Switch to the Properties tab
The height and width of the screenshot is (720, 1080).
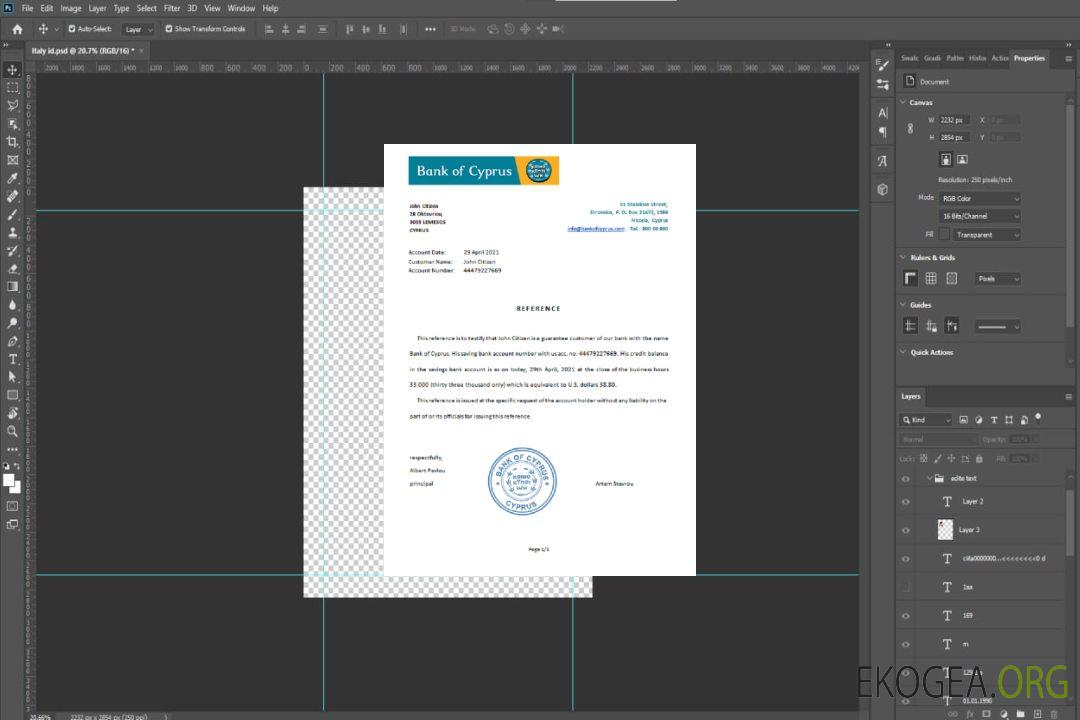[x=1028, y=58]
